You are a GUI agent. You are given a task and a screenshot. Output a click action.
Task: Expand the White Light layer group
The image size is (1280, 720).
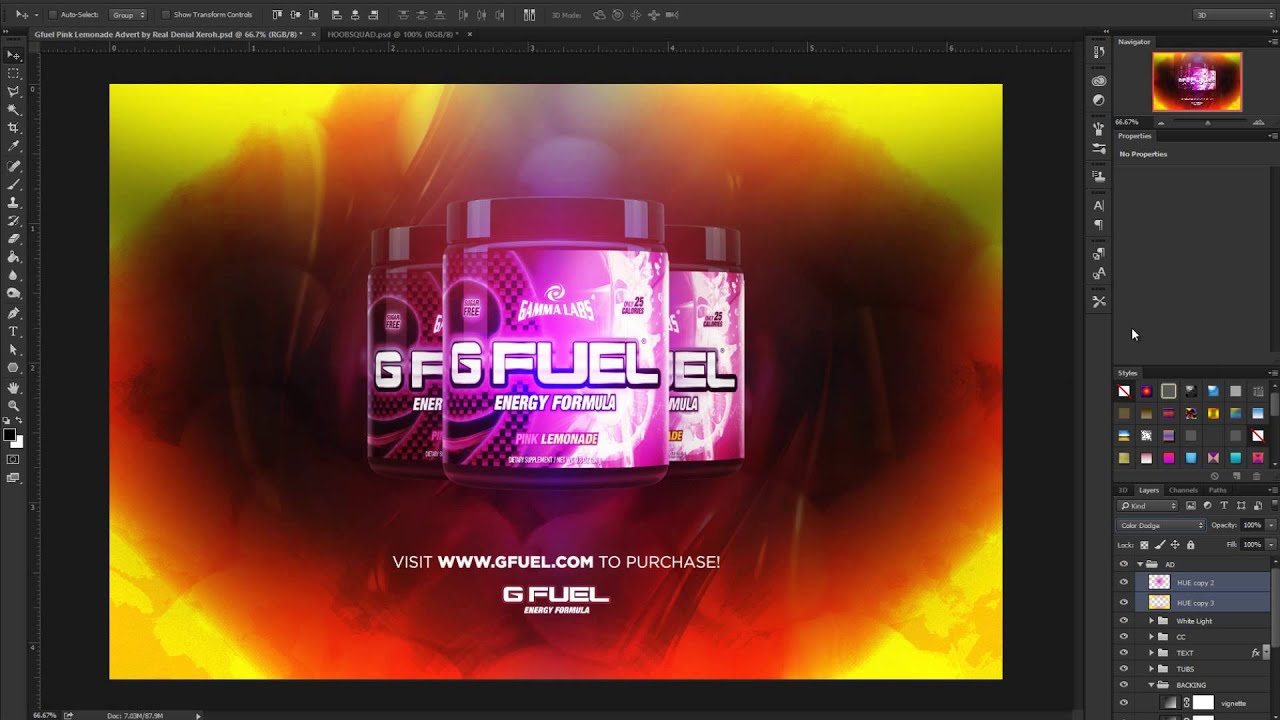1151,621
